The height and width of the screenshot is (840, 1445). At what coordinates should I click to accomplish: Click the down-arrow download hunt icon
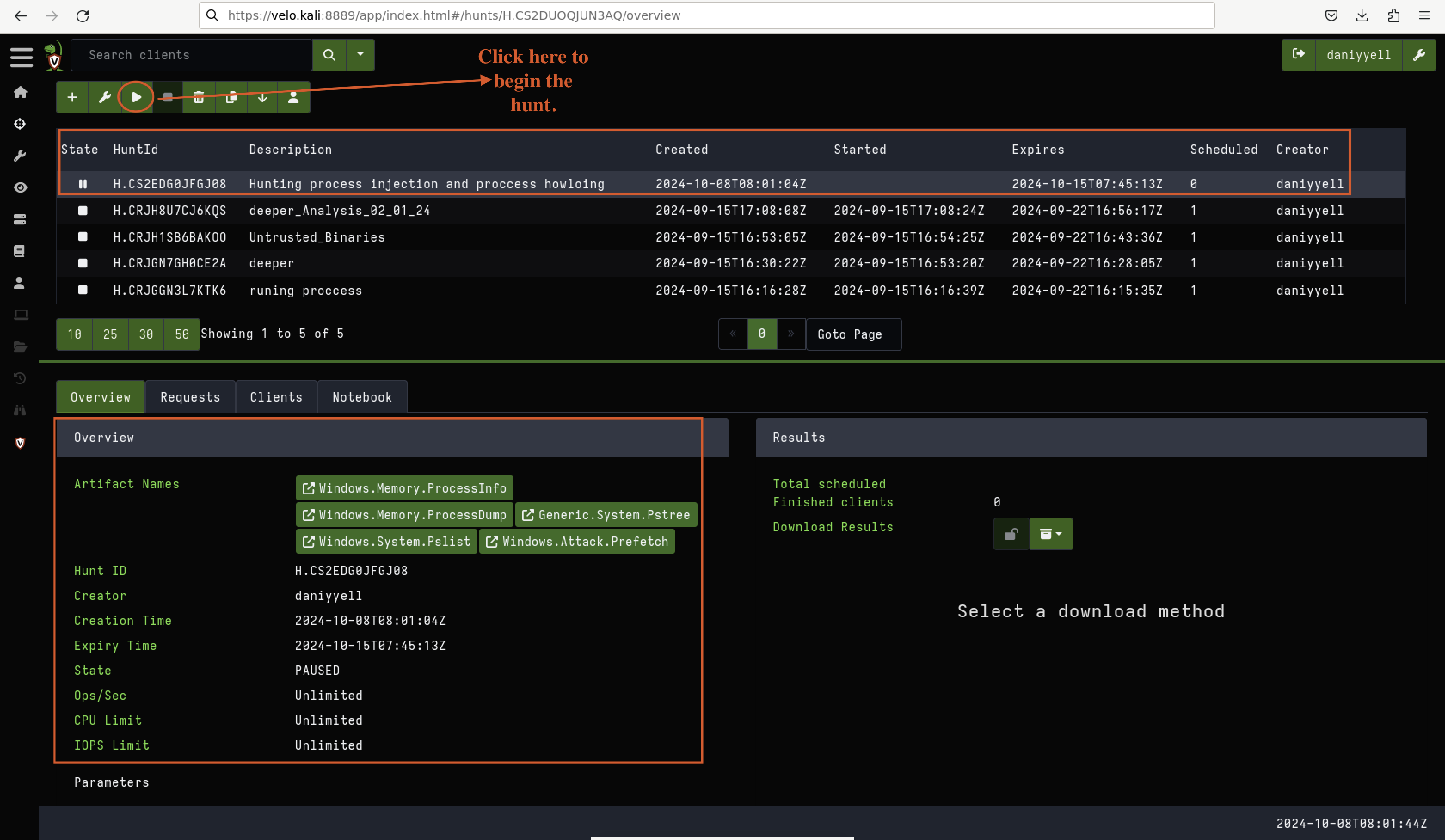click(x=262, y=98)
